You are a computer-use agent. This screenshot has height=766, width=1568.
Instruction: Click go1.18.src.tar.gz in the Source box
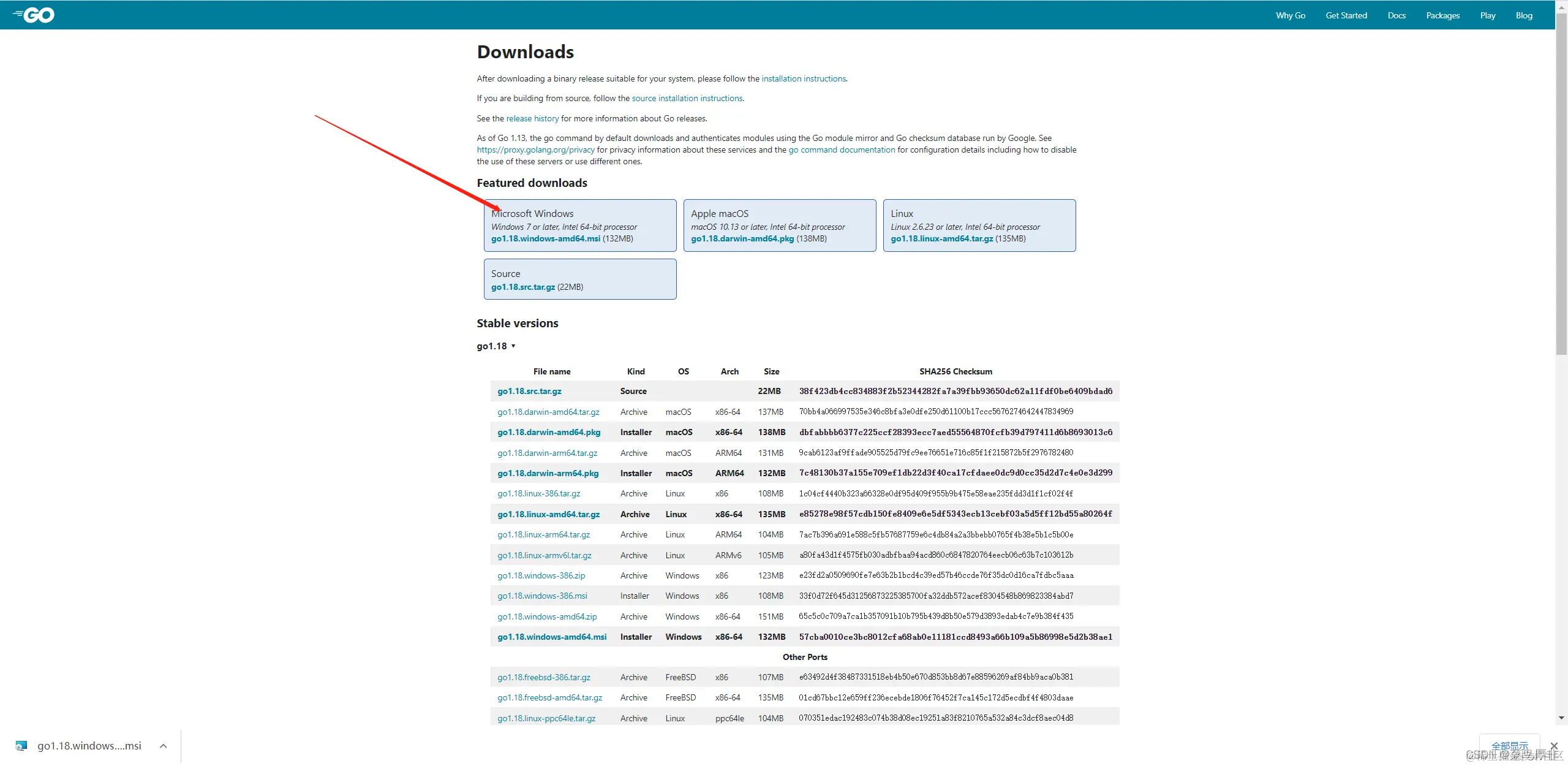(522, 287)
